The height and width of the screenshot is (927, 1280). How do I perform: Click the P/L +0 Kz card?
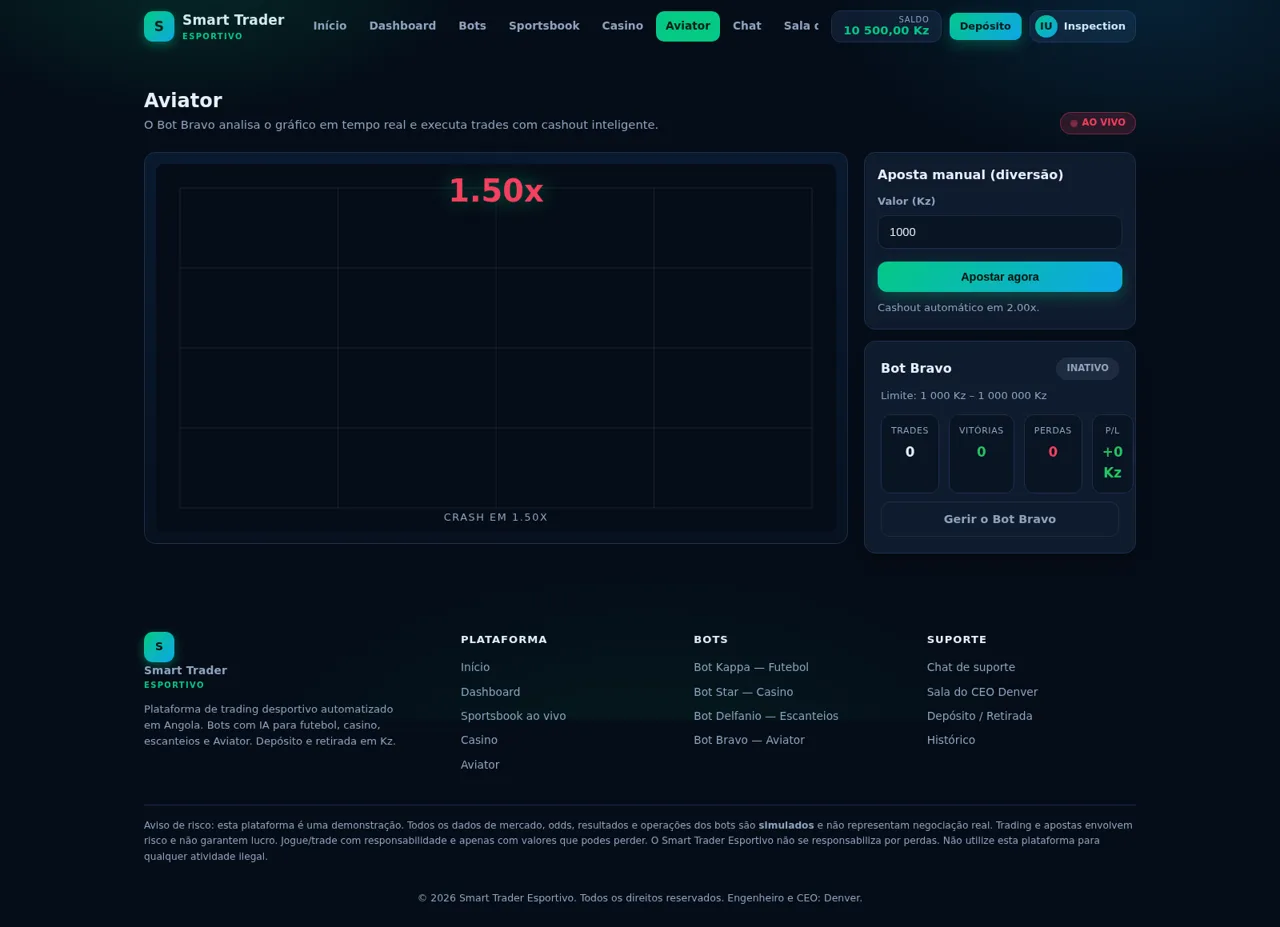pos(1112,454)
